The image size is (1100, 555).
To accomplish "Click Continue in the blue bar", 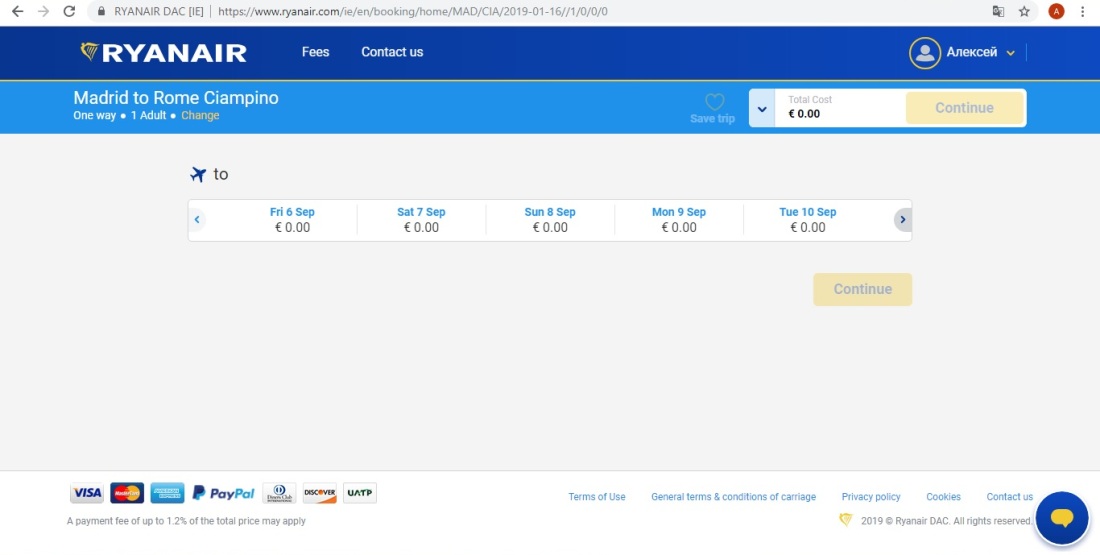I will pos(965,108).
